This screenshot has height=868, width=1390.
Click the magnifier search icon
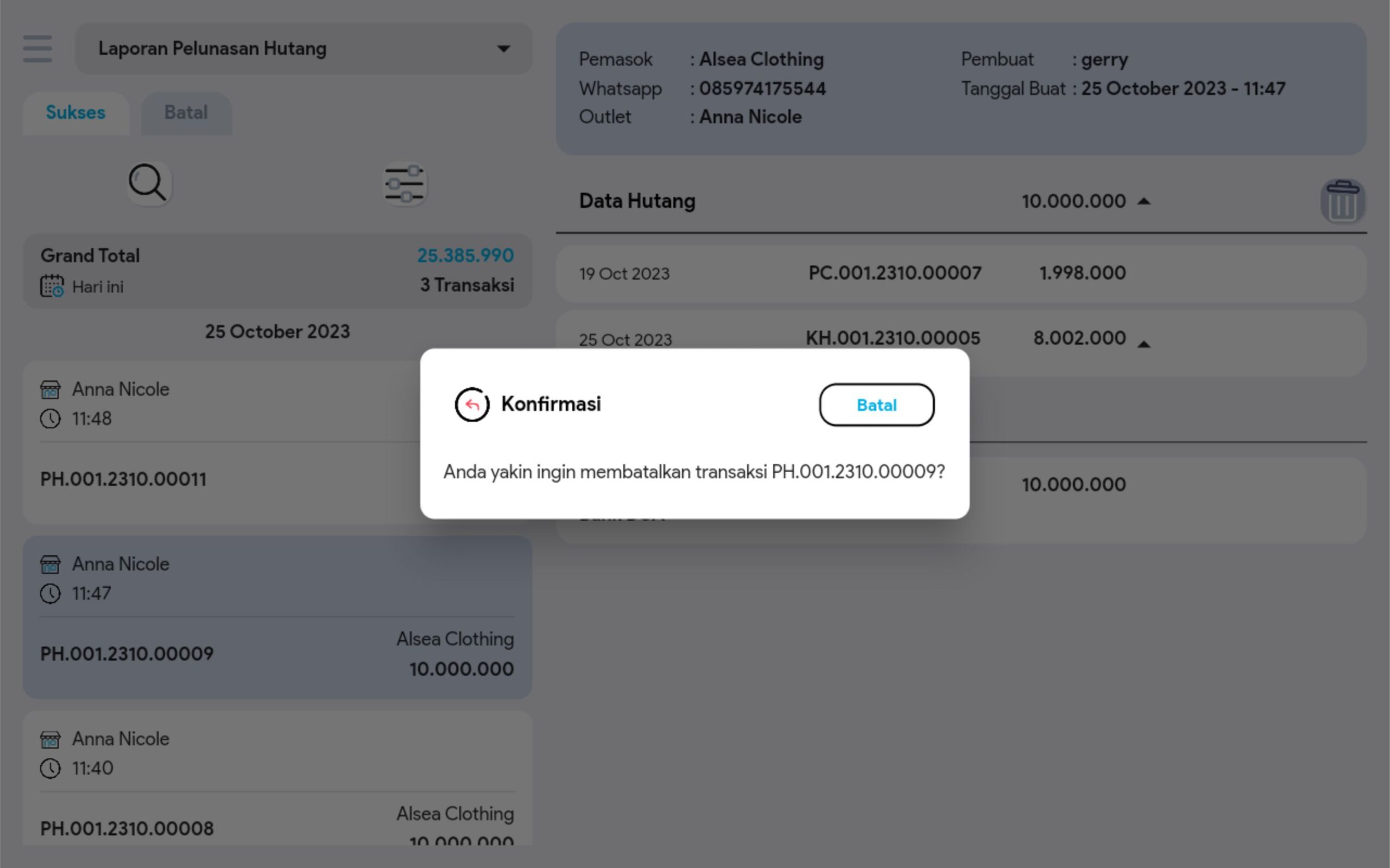coord(148,183)
